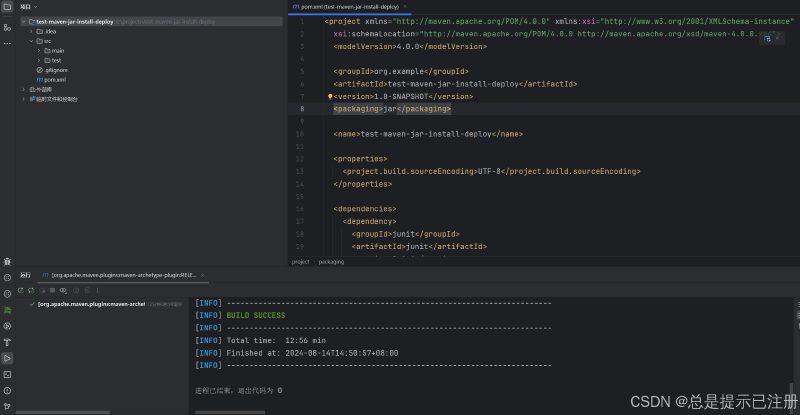Click the 'Finished at' timestamp line

click(296, 353)
